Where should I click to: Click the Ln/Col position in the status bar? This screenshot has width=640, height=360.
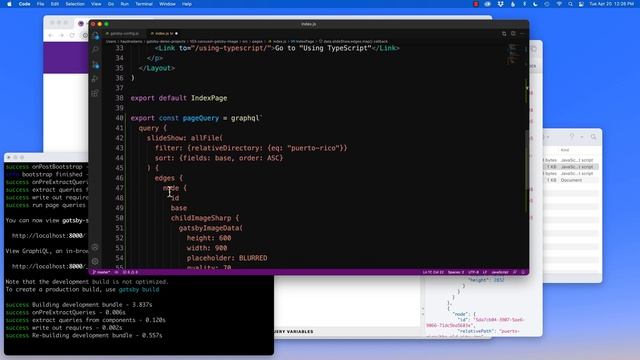433,272
